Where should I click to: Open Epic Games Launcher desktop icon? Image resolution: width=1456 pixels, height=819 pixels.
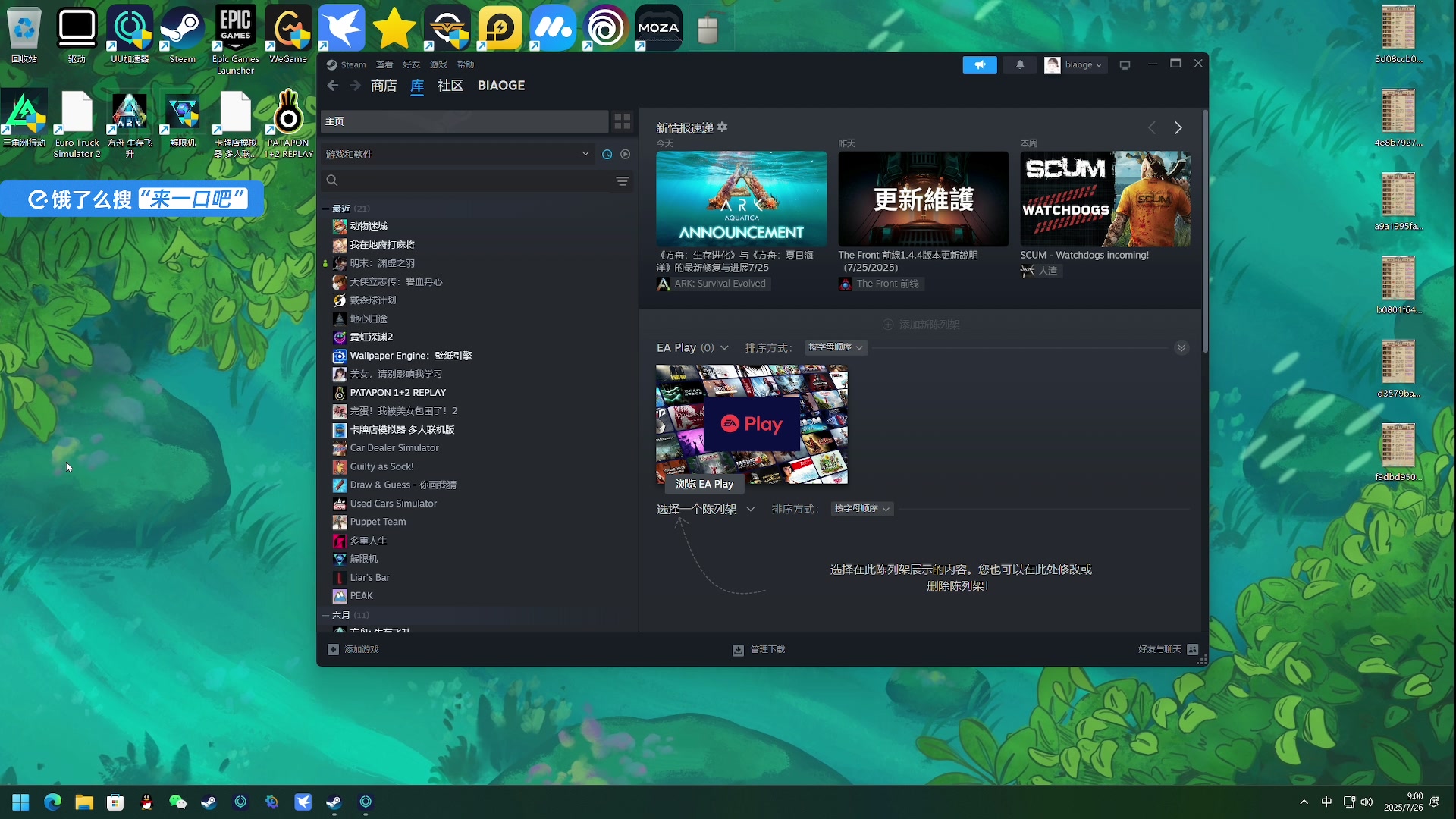click(235, 40)
